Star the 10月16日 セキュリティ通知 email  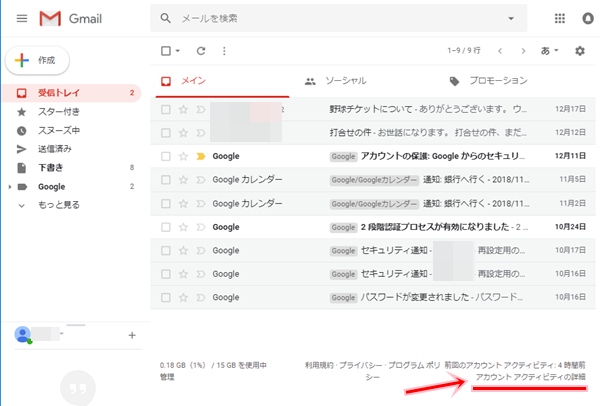[183, 274]
